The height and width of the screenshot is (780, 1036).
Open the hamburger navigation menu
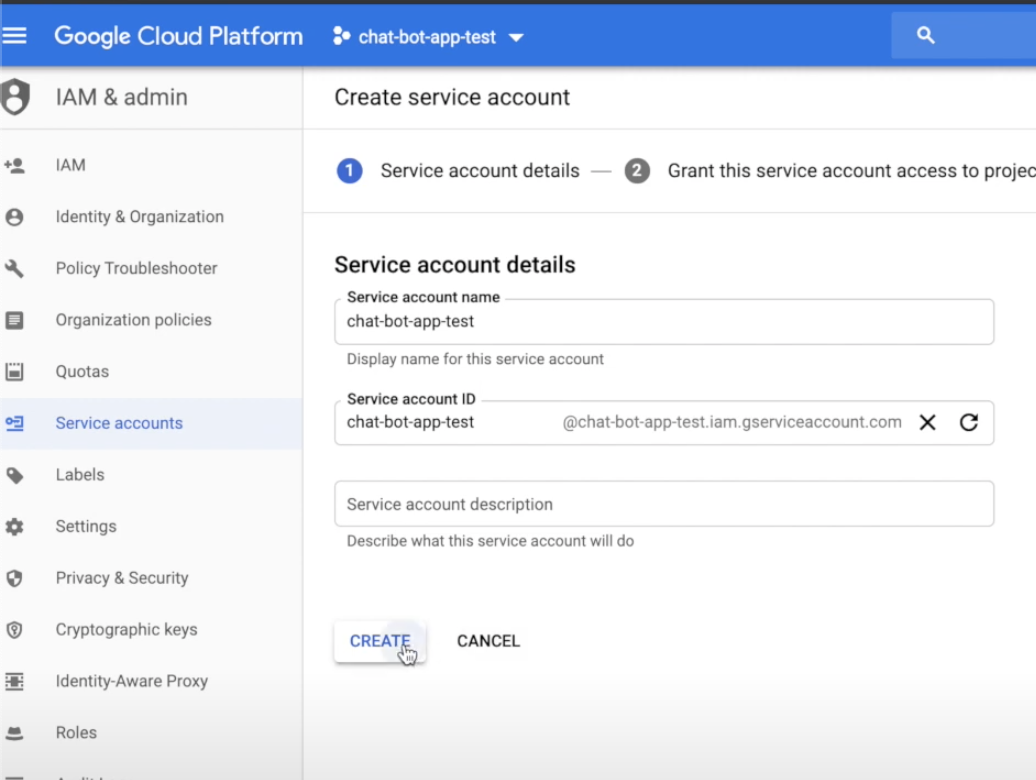15,36
